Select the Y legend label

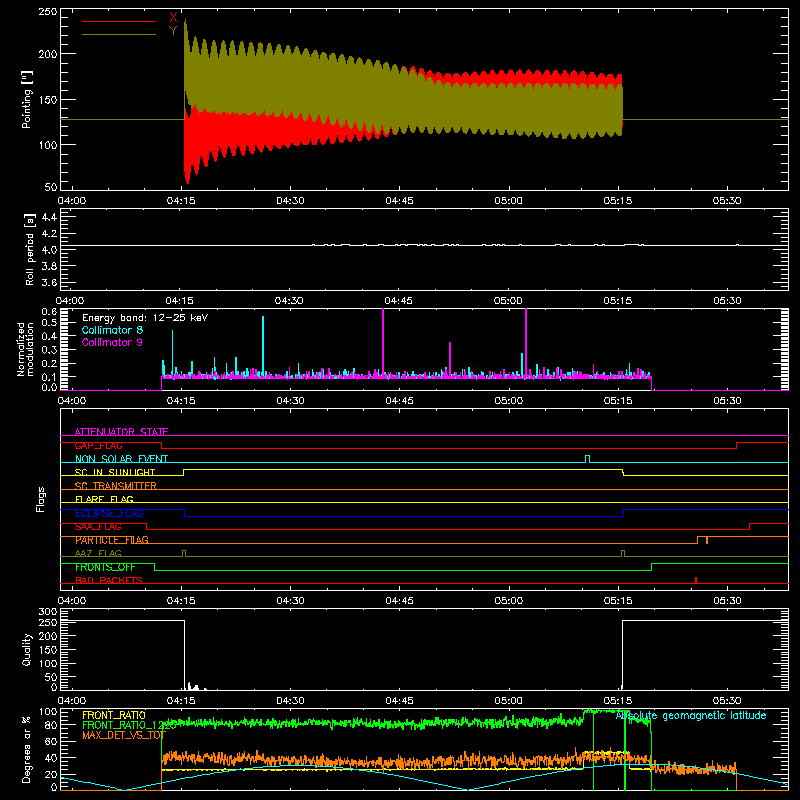tap(173, 31)
